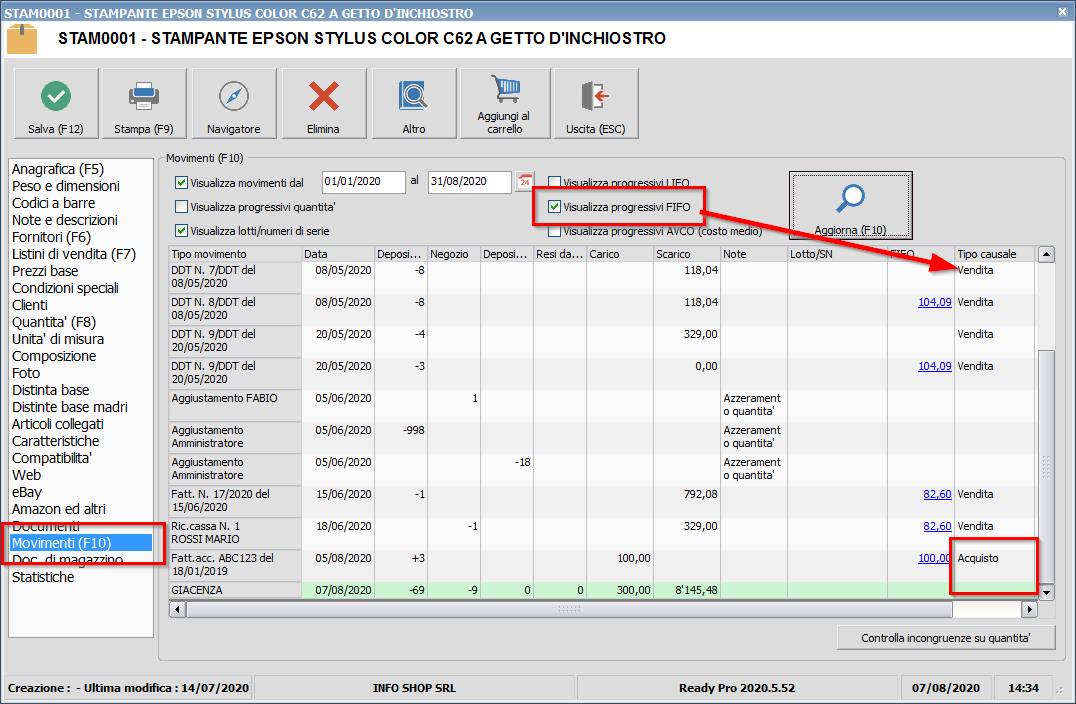Open the Foto section
The width and height of the screenshot is (1076, 704).
pos(26,373)
